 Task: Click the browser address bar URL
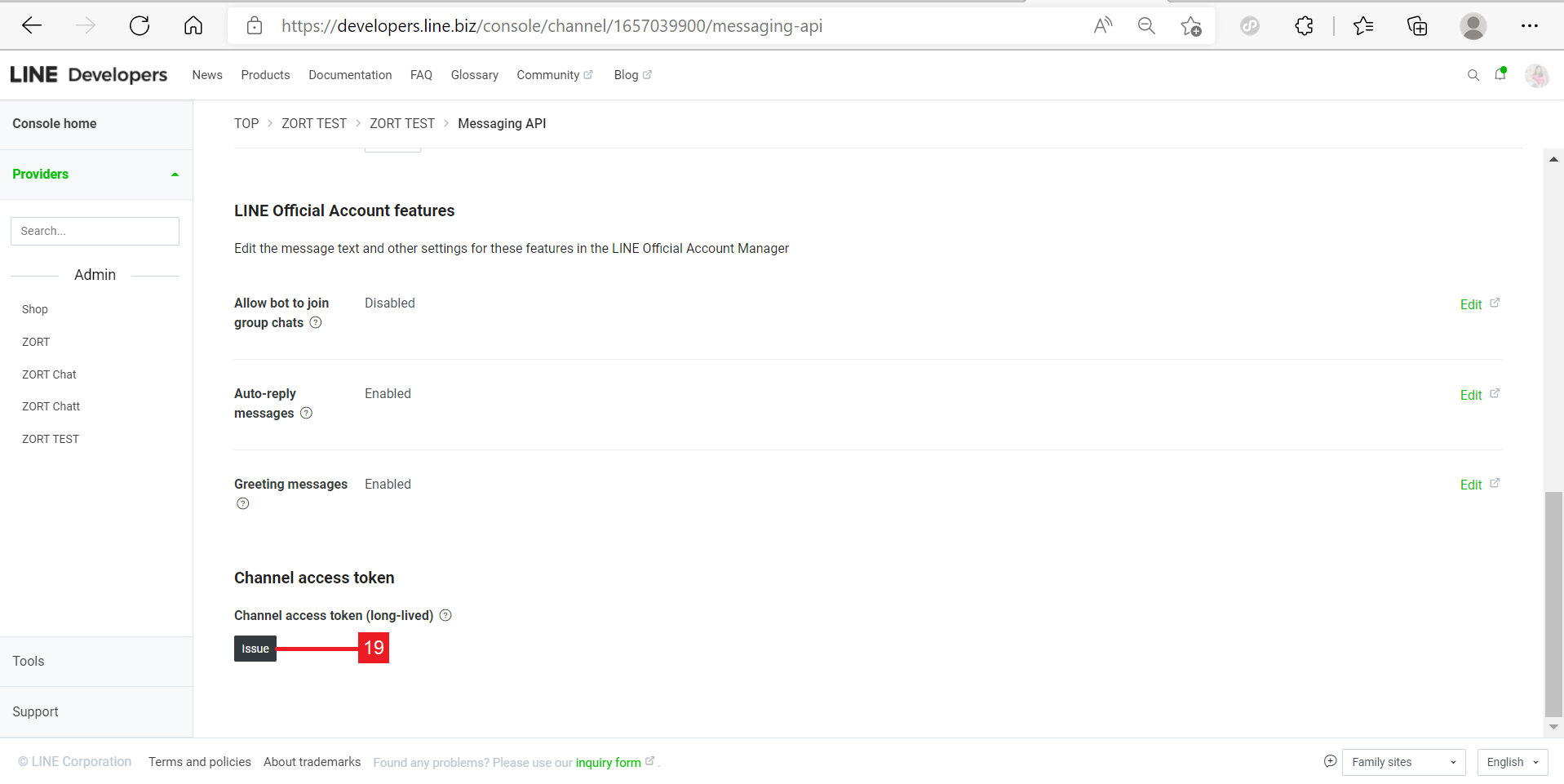click(552, 26)
